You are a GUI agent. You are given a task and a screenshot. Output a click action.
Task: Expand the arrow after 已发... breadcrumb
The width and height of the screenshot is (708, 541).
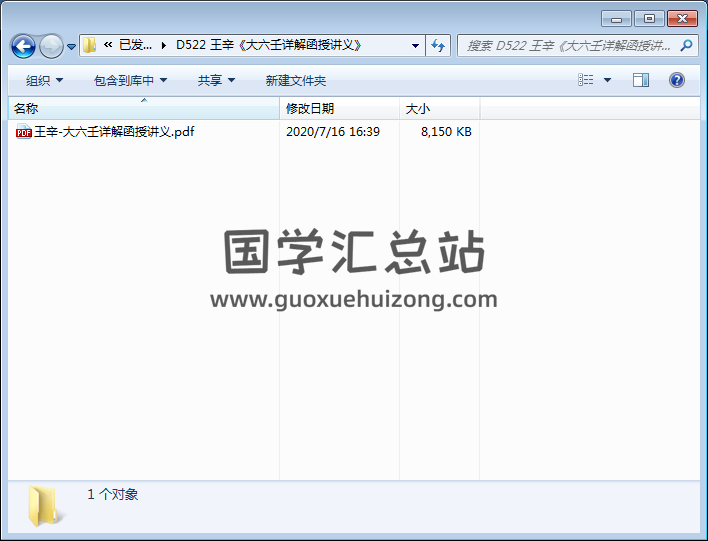[163, 45]
